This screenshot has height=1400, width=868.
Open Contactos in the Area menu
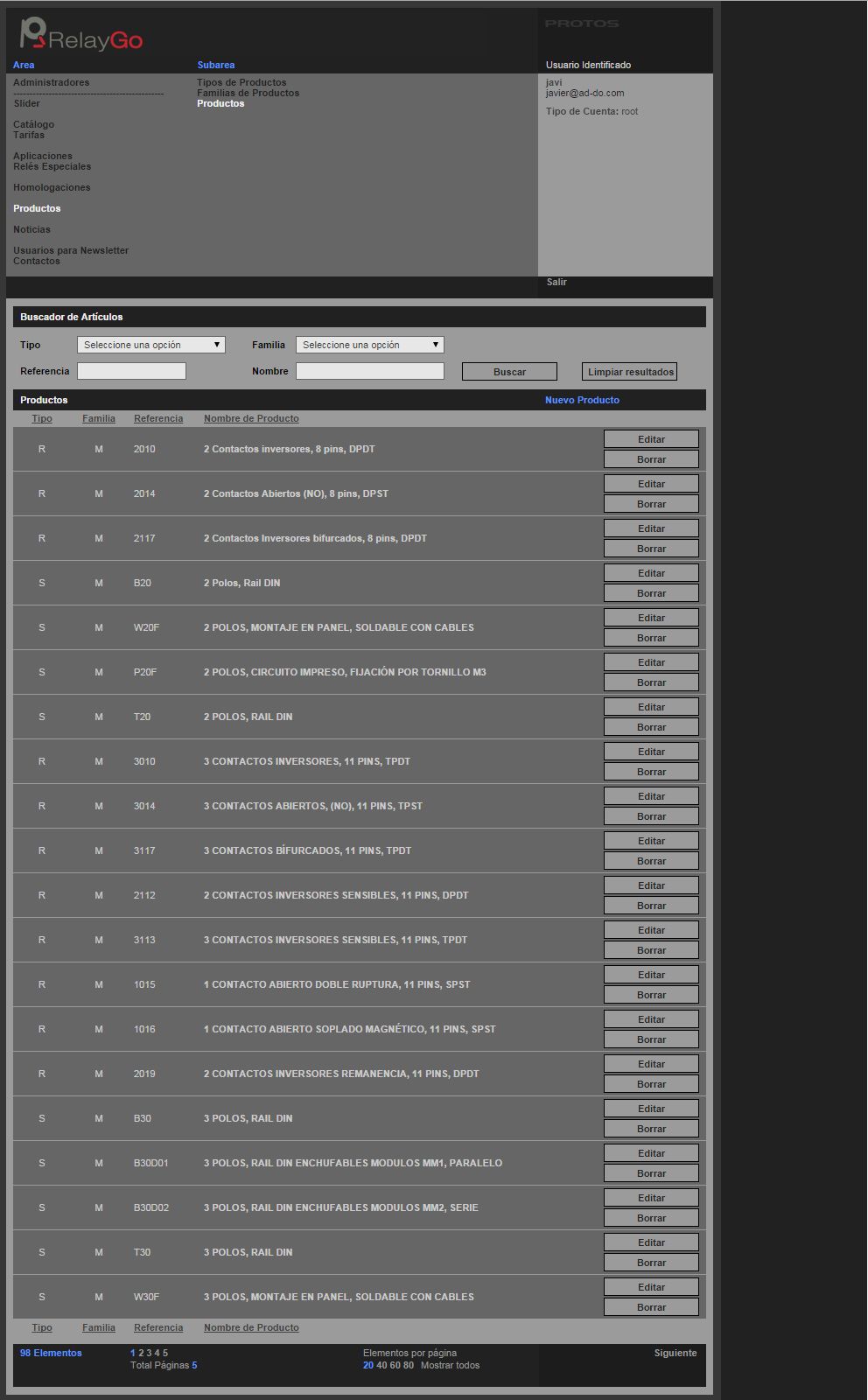pyautogui.click(x=37, y=261)
